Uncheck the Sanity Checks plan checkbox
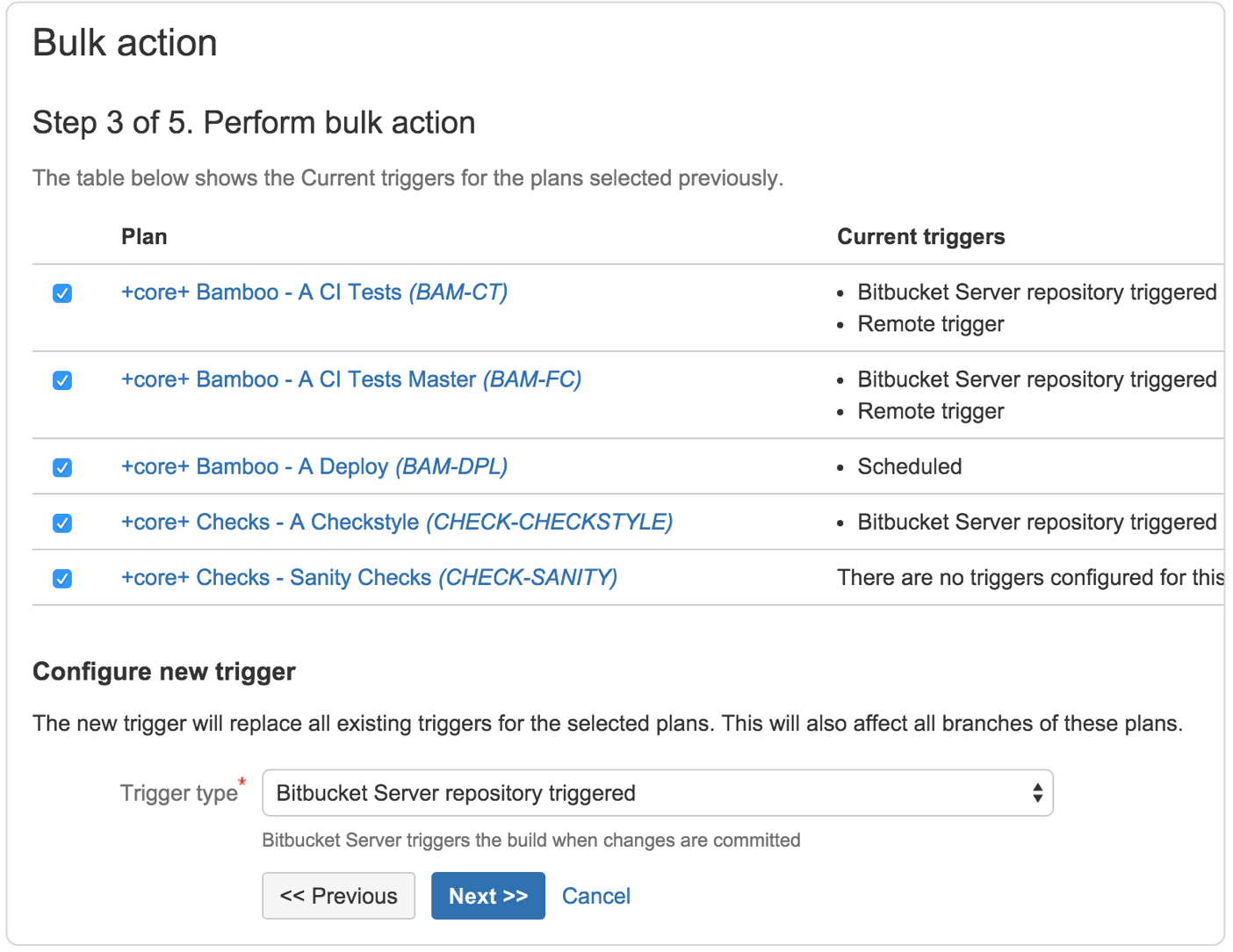 point(62,579)
